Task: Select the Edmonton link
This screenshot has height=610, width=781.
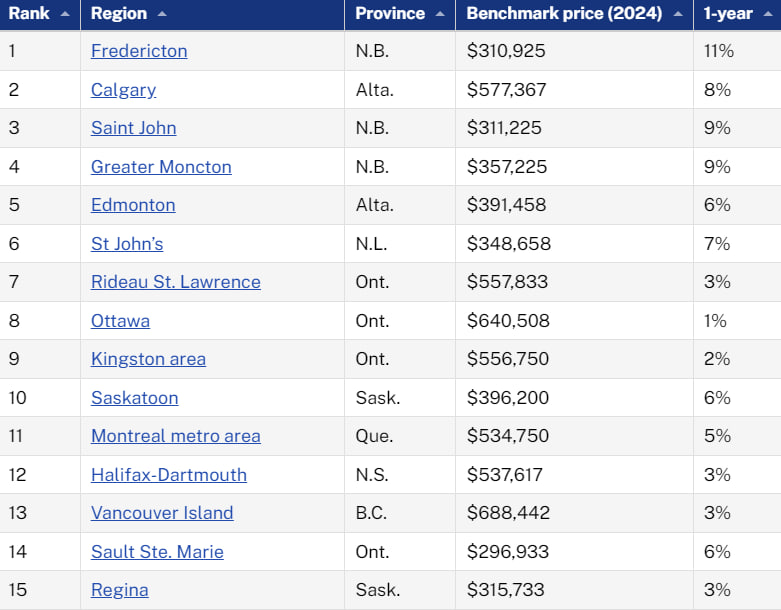Action: pos(133,205)
